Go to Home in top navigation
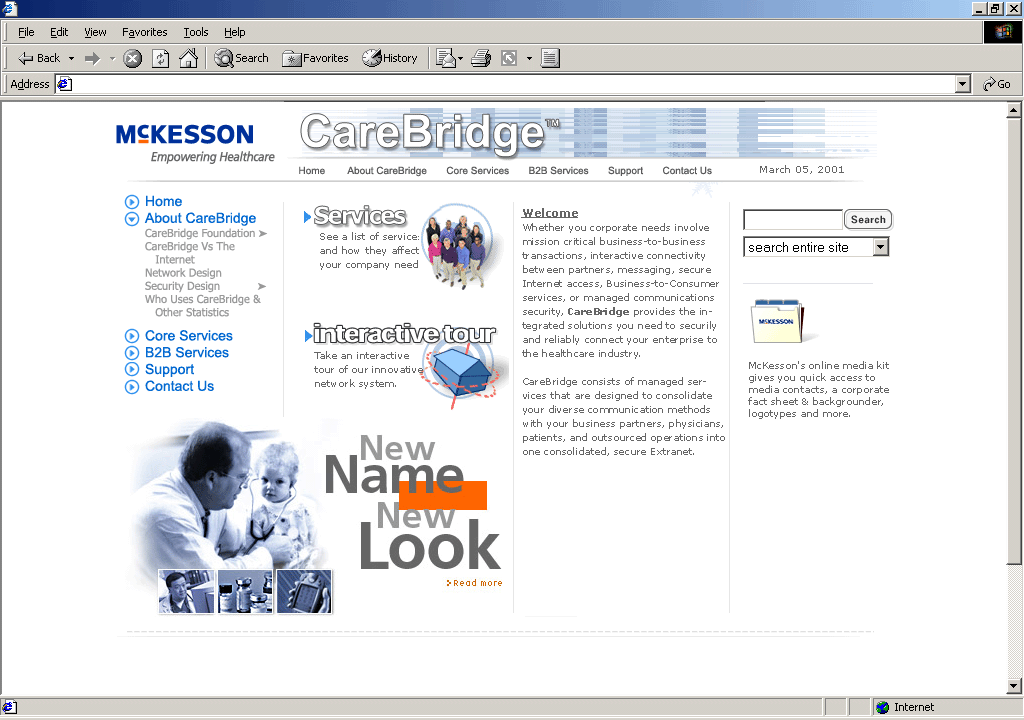This screenshot has width=1024, height=720. coord(312,171)
